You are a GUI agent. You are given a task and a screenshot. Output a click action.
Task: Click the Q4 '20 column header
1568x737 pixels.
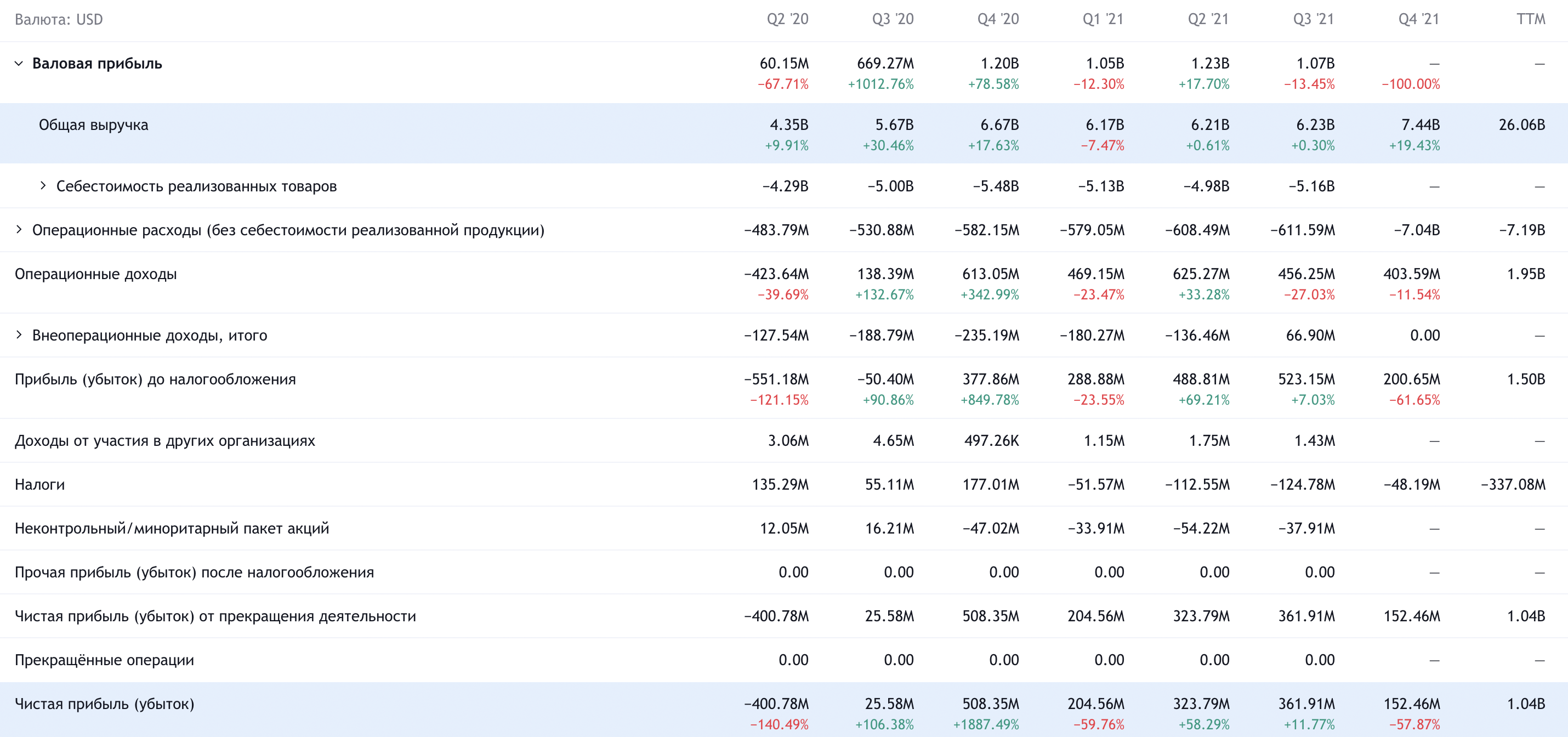coord(998,20)
